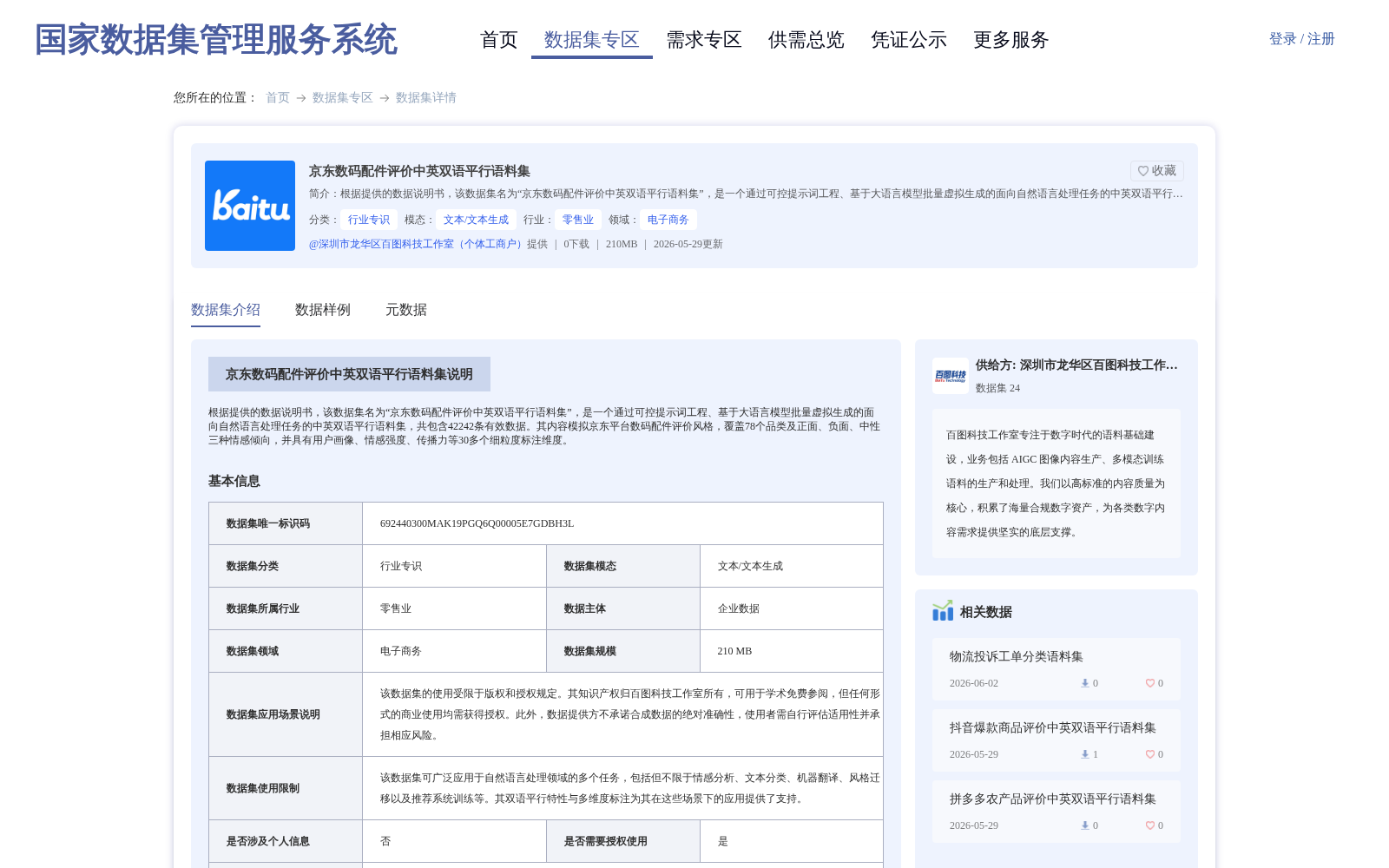Click the 文本/文本生成 modality tag
This screenshot has height=868, width=1389.
[476, 220]
